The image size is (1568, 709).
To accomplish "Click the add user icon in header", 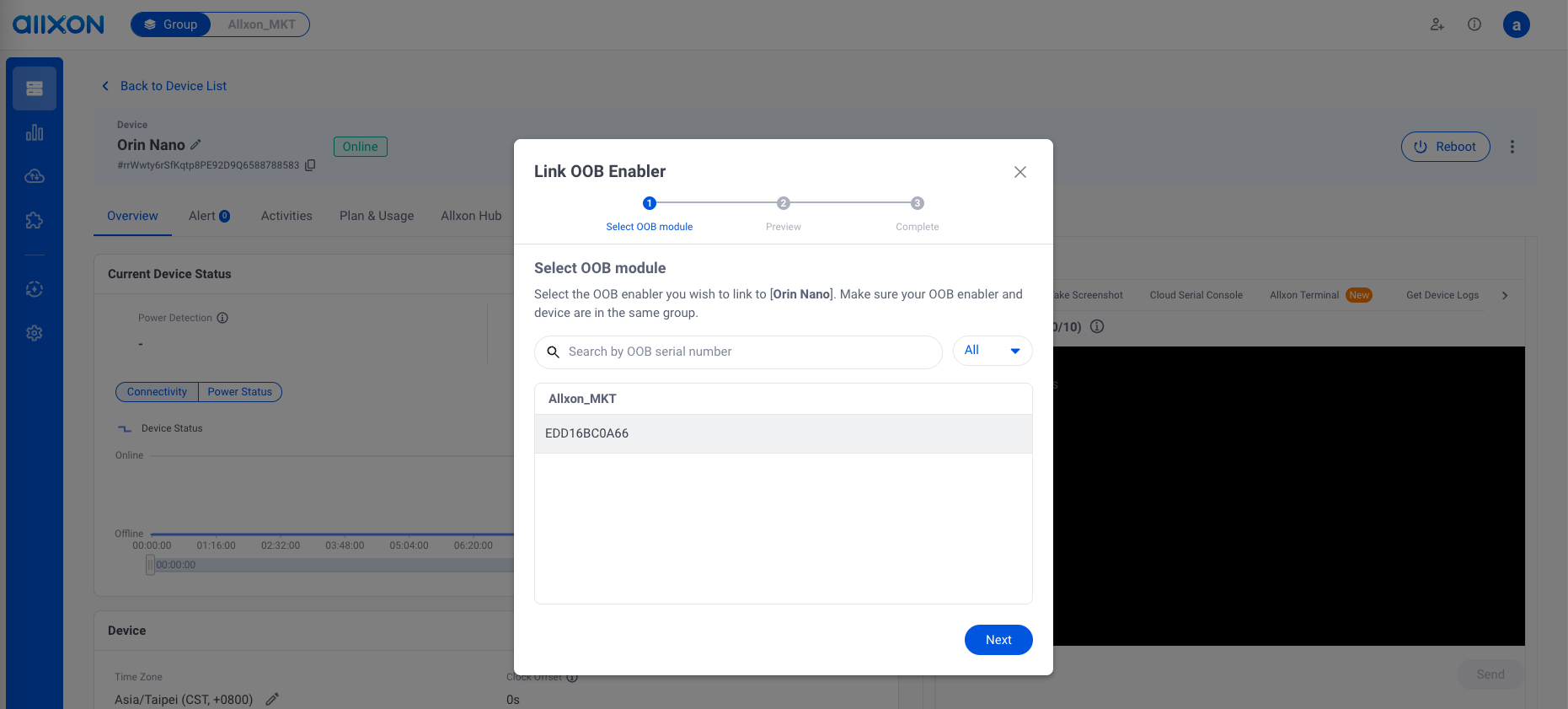I will pyautogui.click(x=1437, y=24).
